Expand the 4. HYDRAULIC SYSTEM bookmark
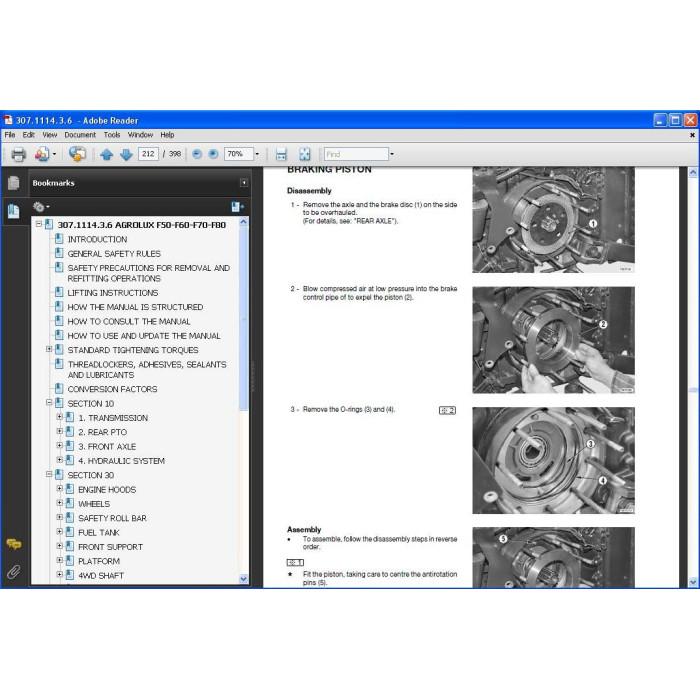Screen dimensions: 700x700 tap(59, 460)
